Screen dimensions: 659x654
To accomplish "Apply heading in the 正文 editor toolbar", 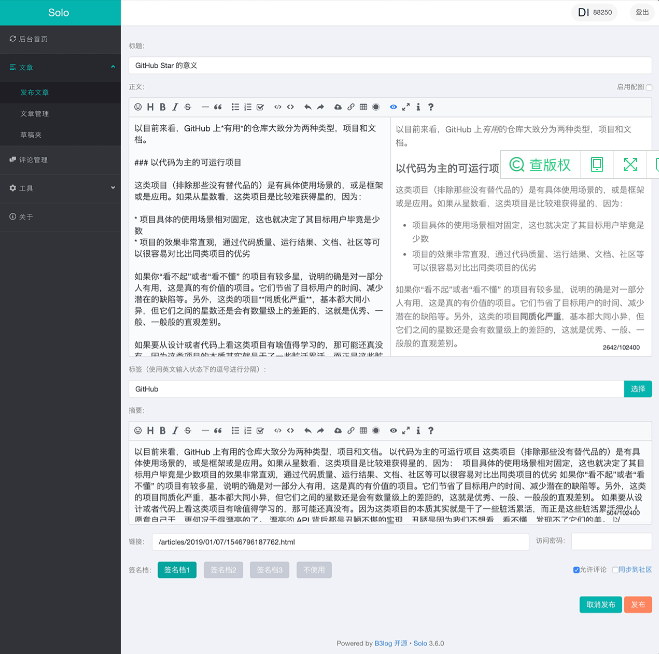I will coord(150,107).
